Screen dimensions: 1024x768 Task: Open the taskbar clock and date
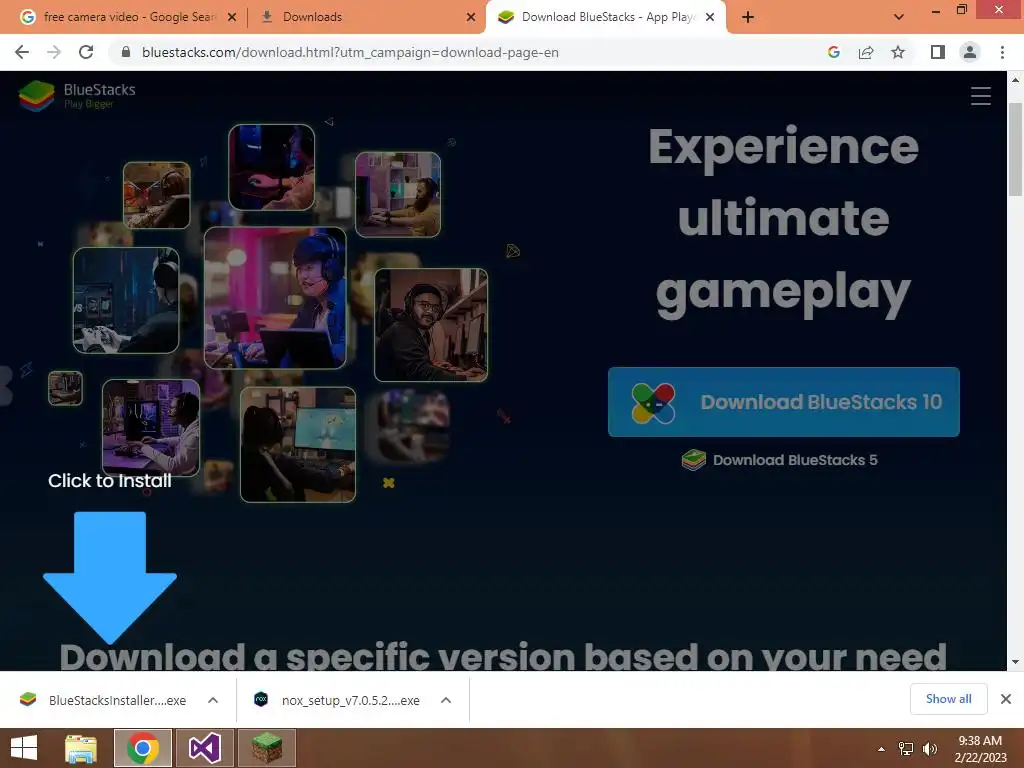point(980,749)
